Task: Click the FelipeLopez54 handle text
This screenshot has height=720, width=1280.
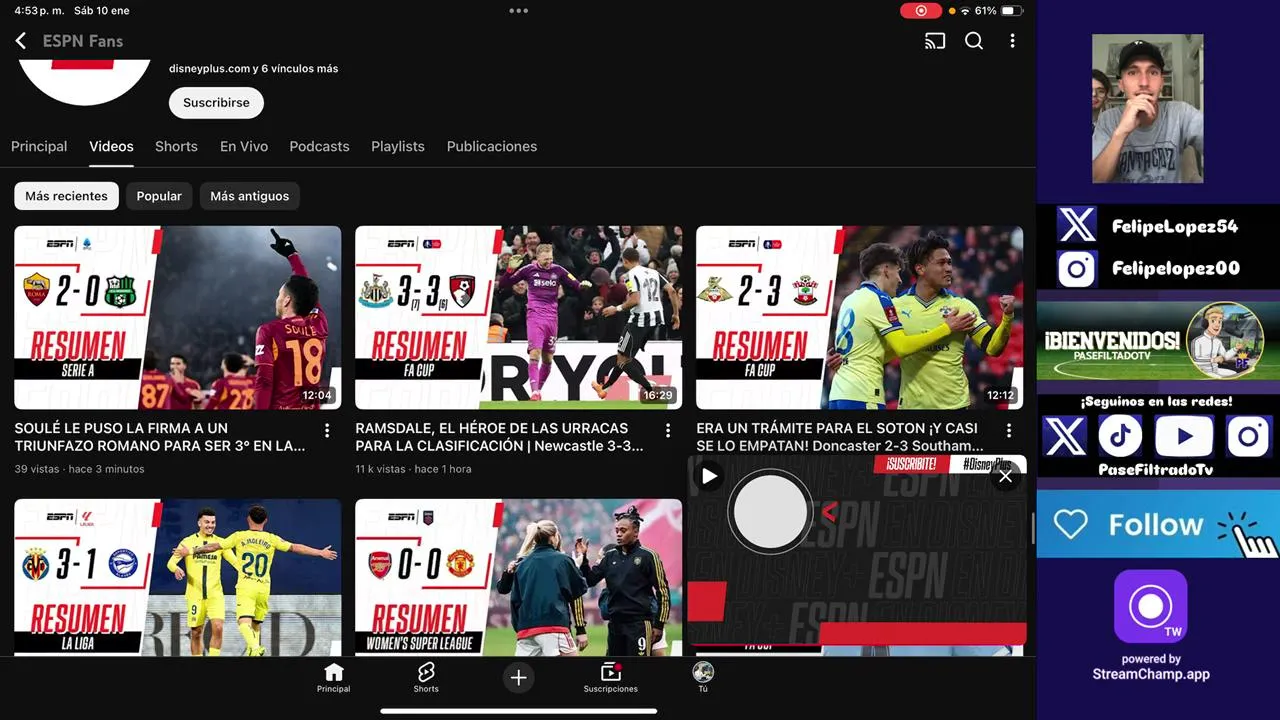Action: coord(1175,227)
